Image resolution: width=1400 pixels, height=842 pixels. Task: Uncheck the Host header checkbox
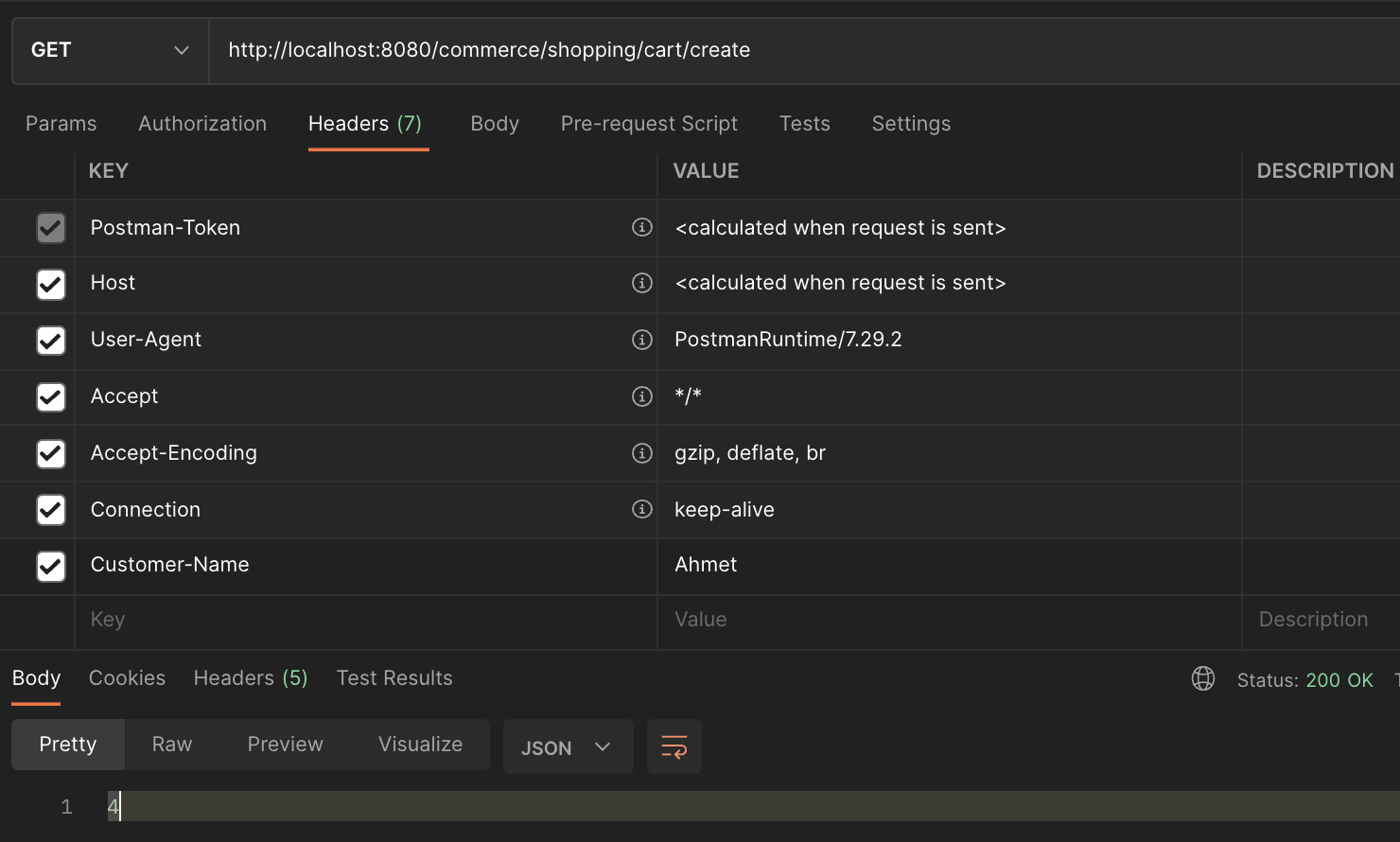(x=51, y=284)
